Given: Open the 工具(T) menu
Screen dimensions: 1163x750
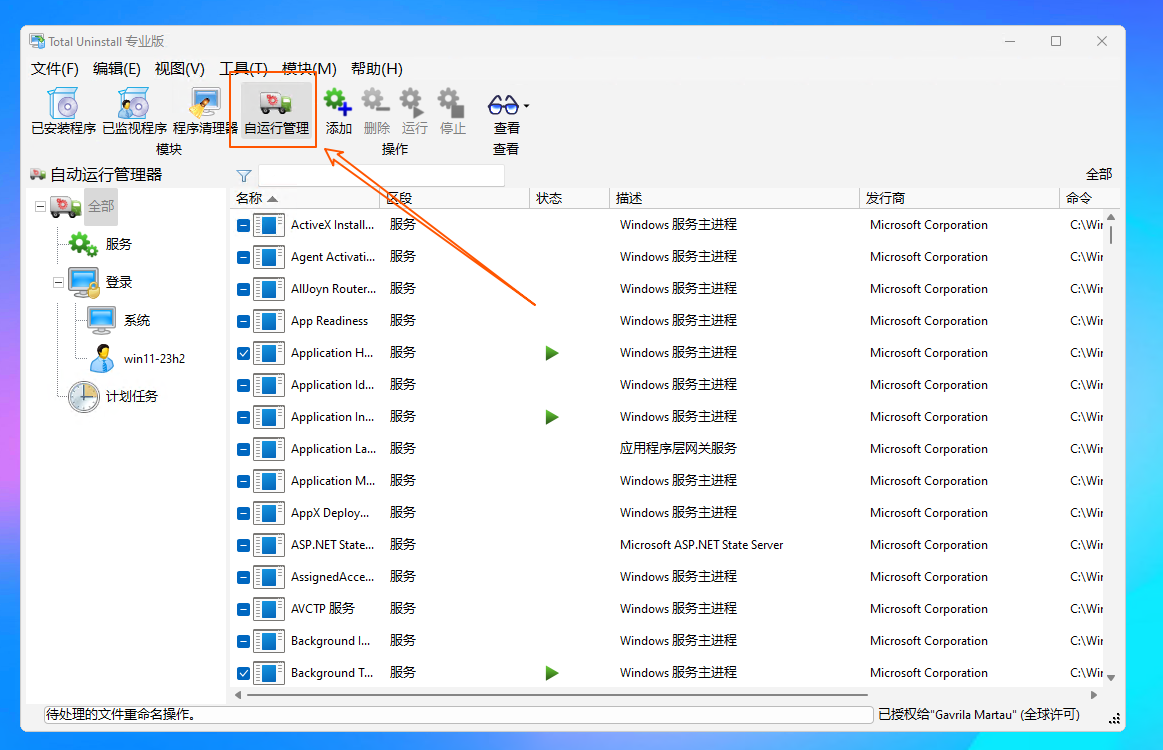Looking at the screenshot, I should pos(243,69).
